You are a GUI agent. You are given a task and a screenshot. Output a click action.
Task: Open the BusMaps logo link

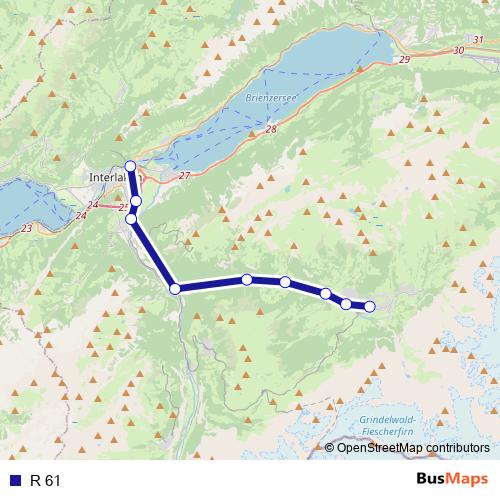(452, 479)
